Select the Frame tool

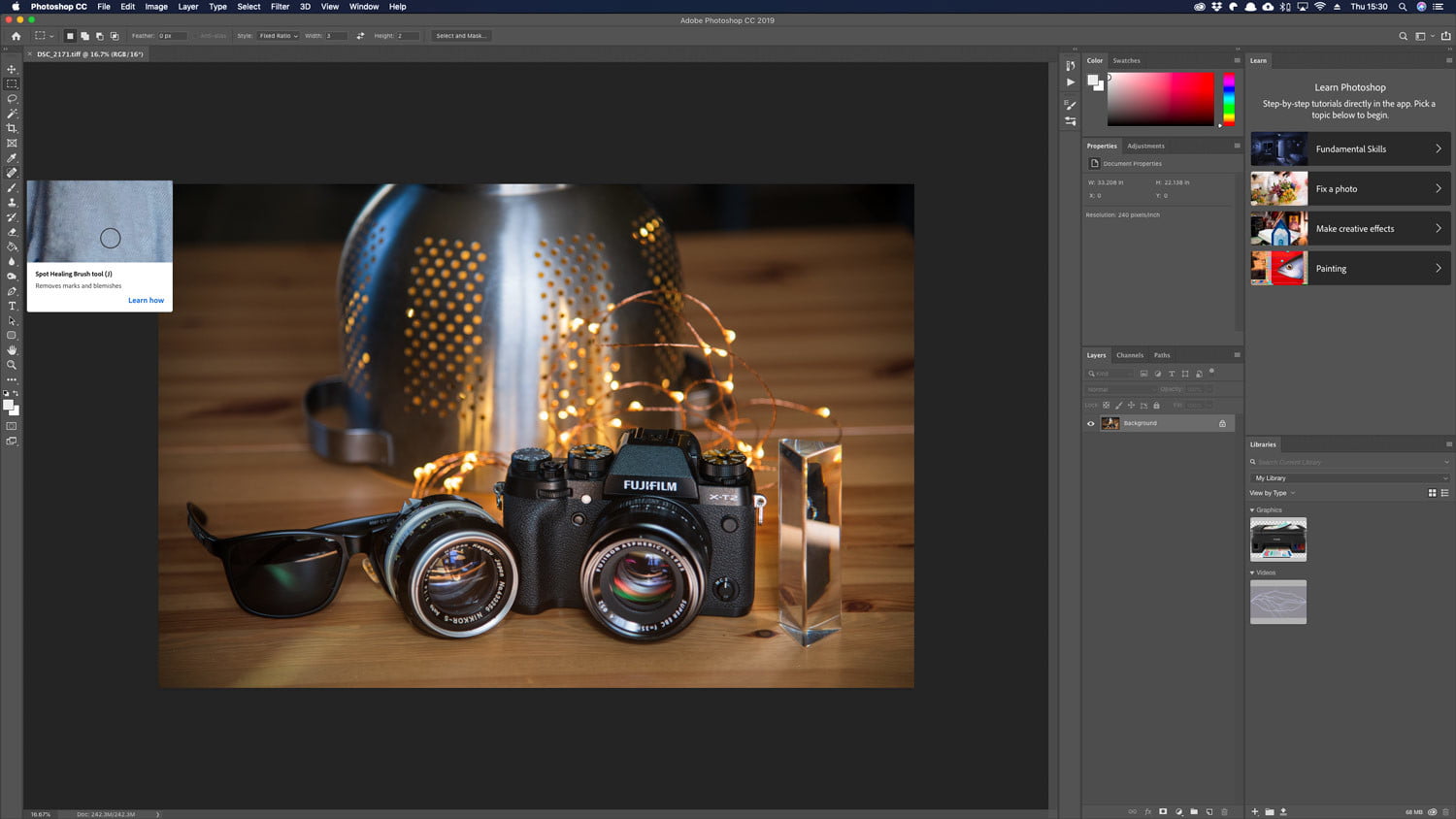tap(12, 144)
